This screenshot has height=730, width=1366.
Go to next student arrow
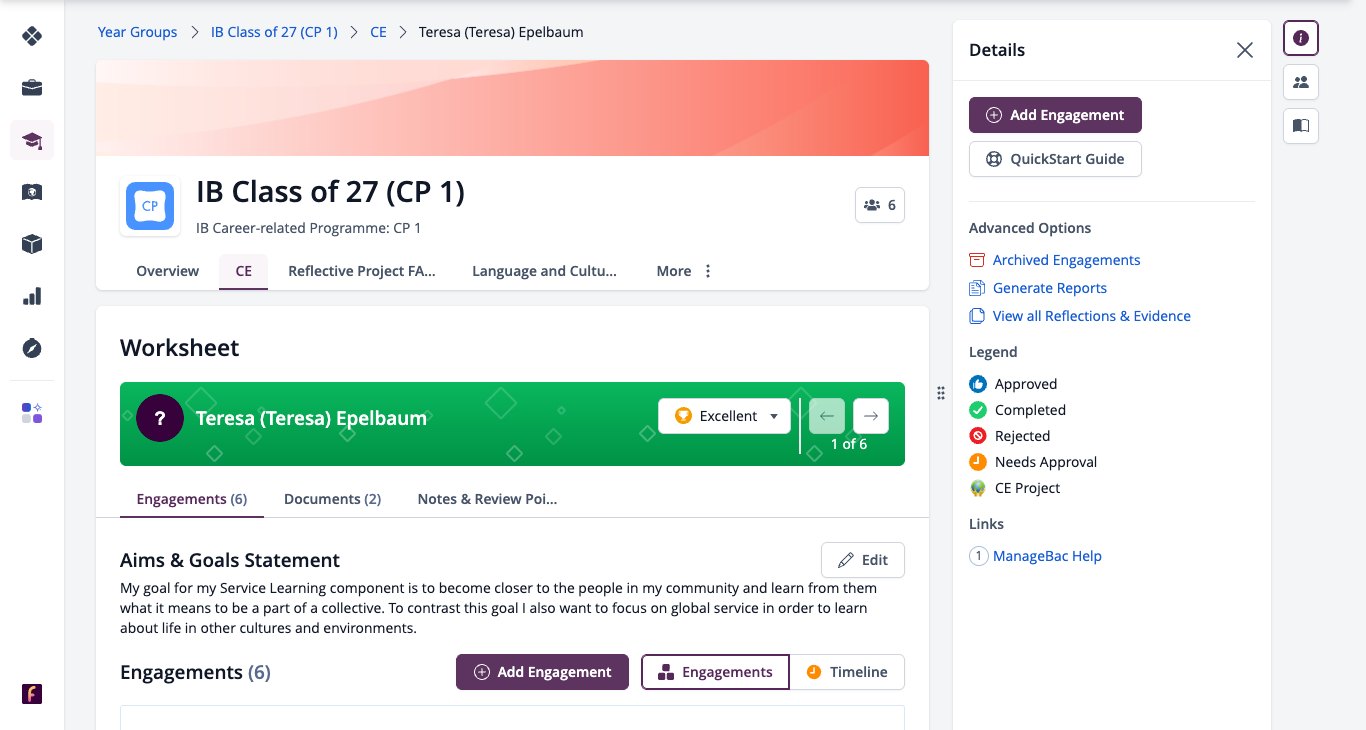point(871,416)
